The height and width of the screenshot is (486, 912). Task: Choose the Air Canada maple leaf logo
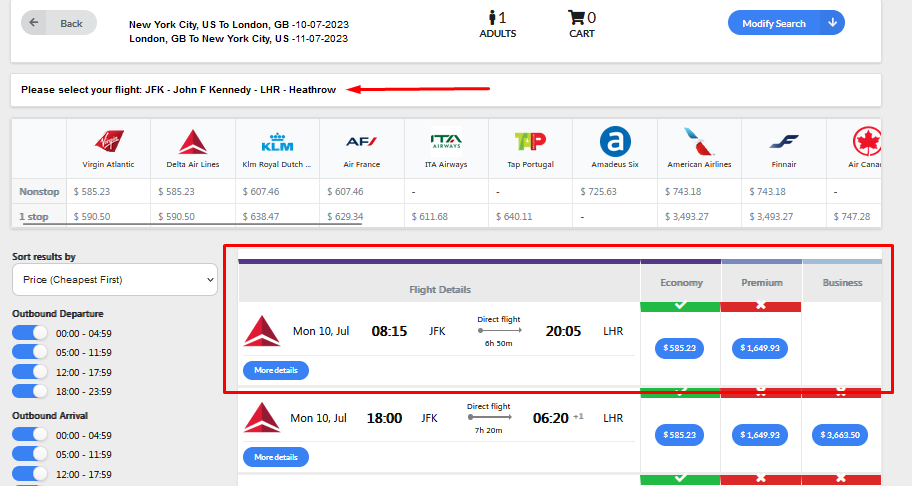(867, 141)
